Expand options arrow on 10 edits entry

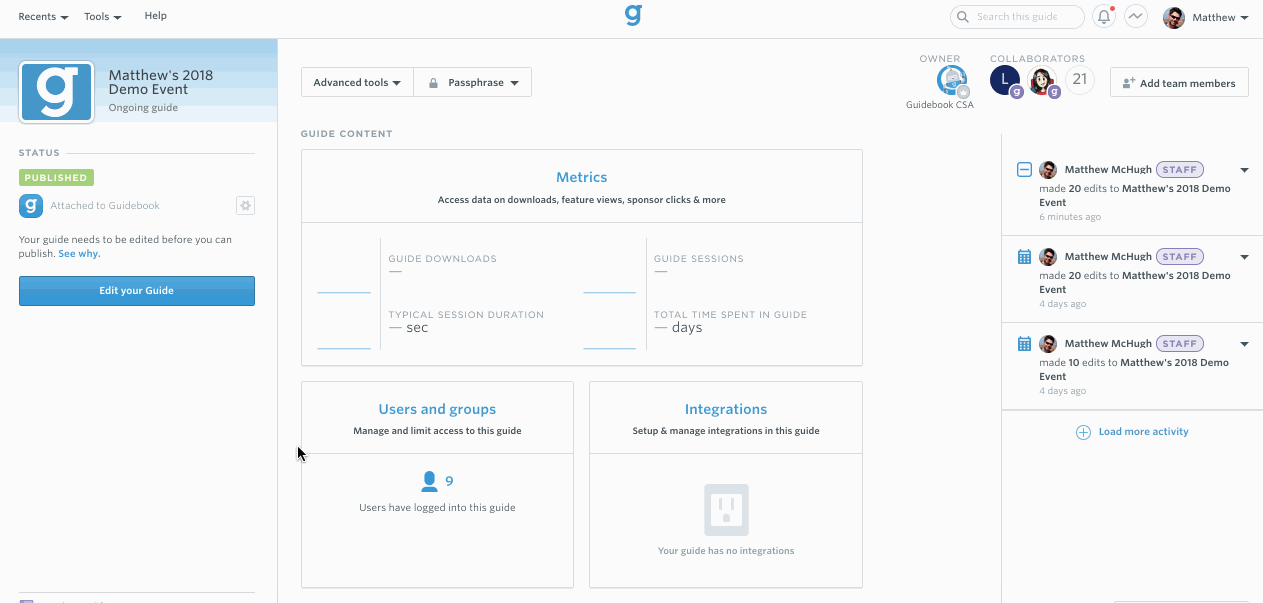coord(1244,345)
